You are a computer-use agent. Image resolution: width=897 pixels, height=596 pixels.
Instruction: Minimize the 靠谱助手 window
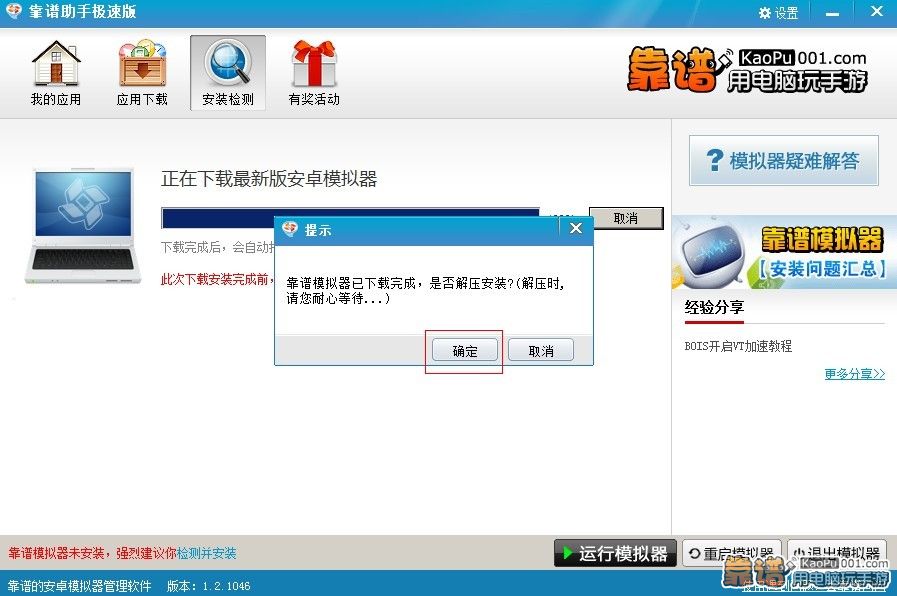pyautogui.click(x=832, y=13)
